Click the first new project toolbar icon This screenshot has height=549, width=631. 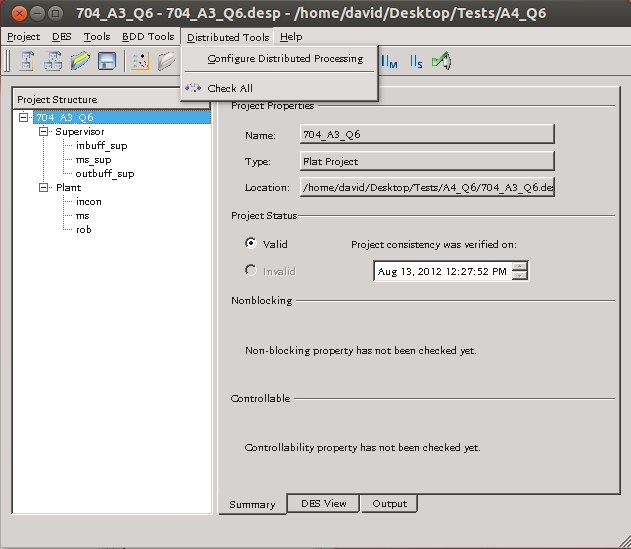tap(27, 62)
